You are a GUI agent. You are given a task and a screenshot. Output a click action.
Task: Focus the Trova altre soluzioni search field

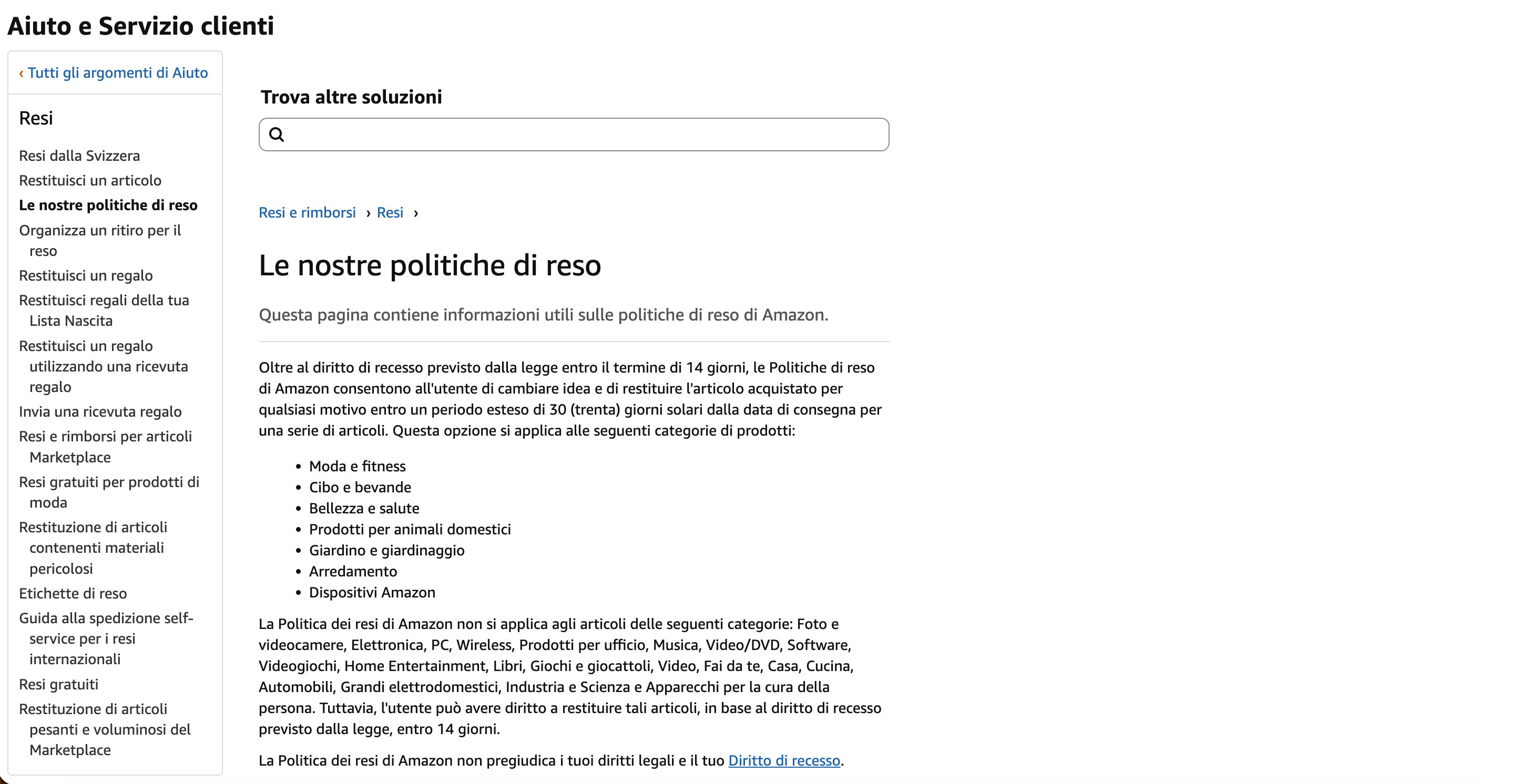(x=574, y=135)
